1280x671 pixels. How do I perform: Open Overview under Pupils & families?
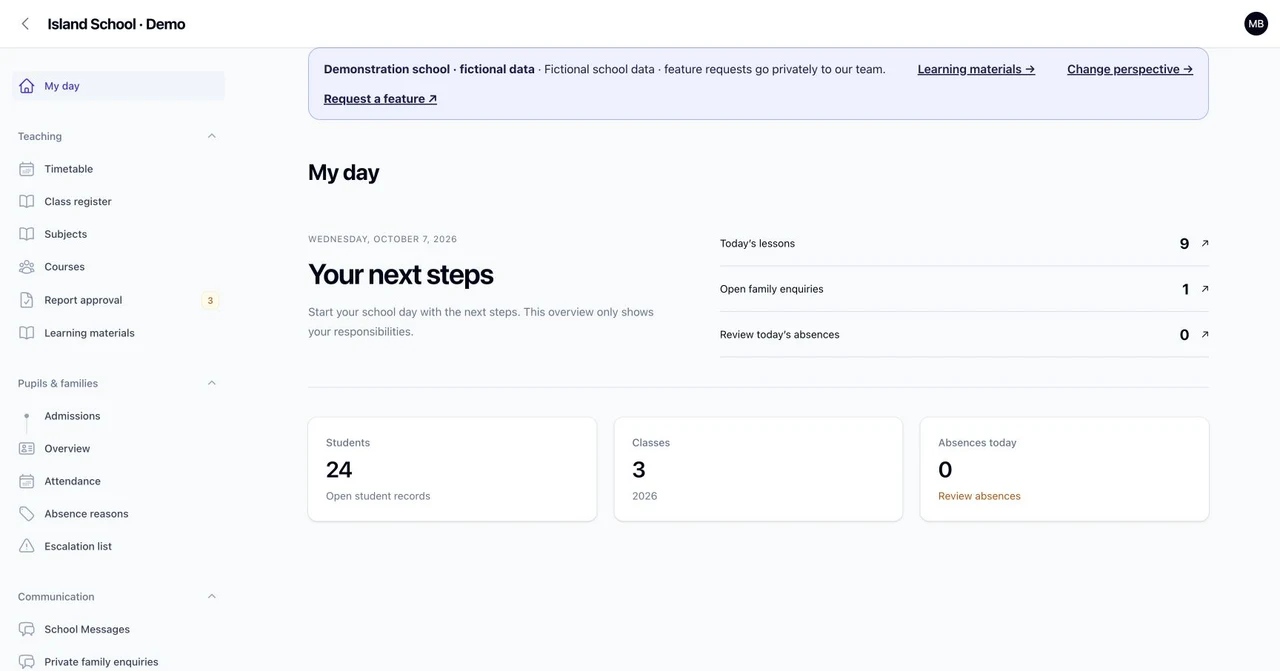[118, 449]
